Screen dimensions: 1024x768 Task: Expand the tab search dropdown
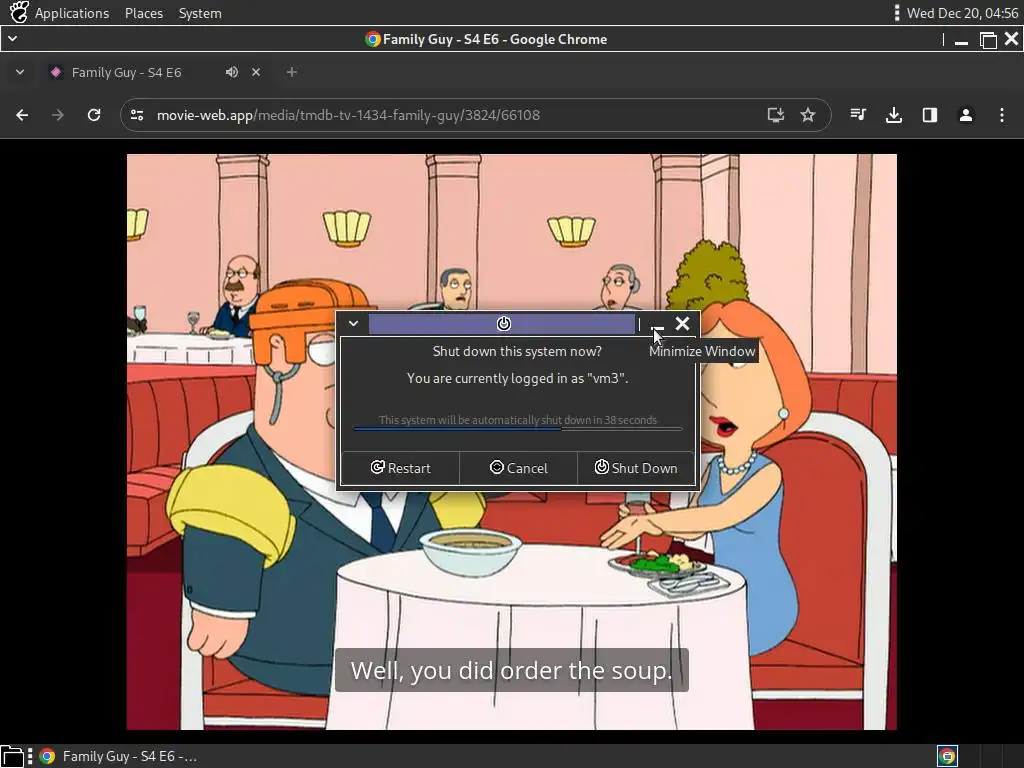pos(20,72)
